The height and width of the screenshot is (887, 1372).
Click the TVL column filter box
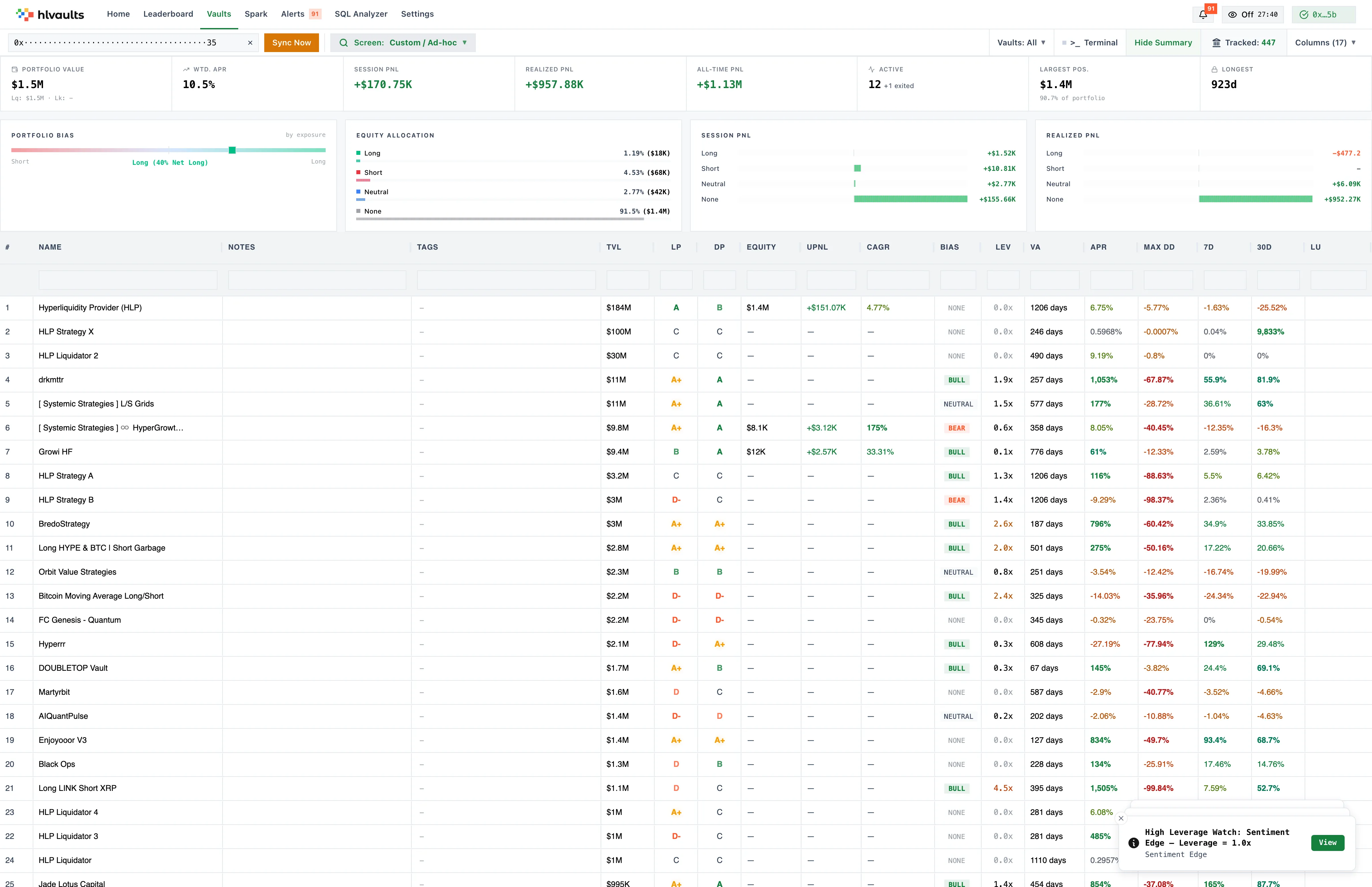628,280
